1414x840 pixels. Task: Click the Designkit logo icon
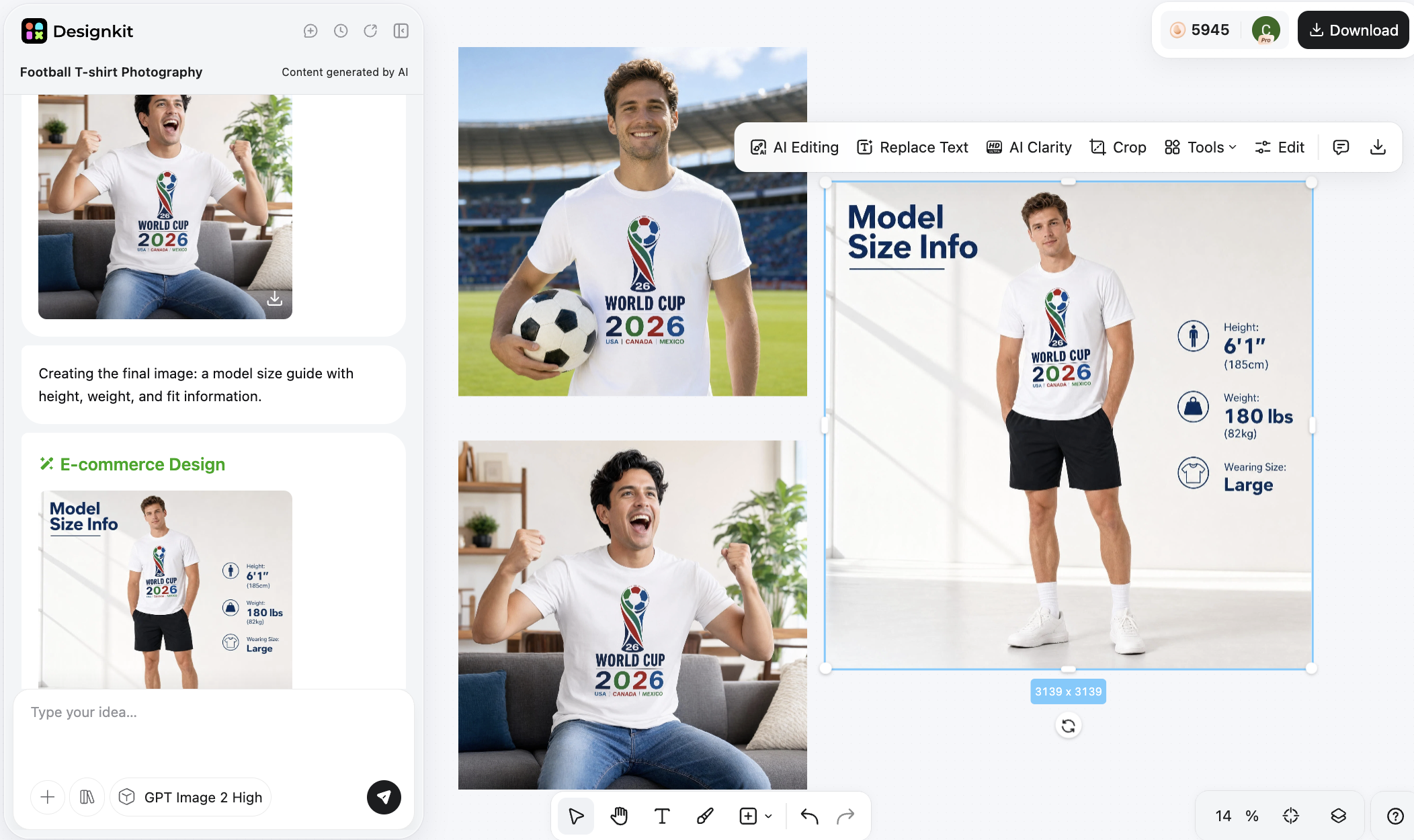(34, 31)
